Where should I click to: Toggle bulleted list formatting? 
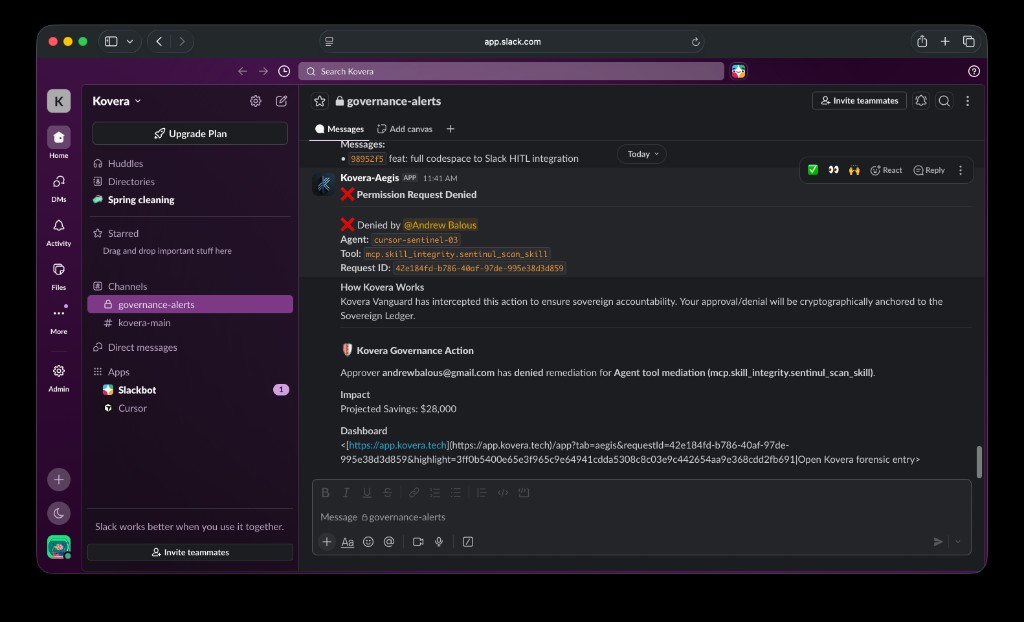pyautogui.click(x=456, y=493)
